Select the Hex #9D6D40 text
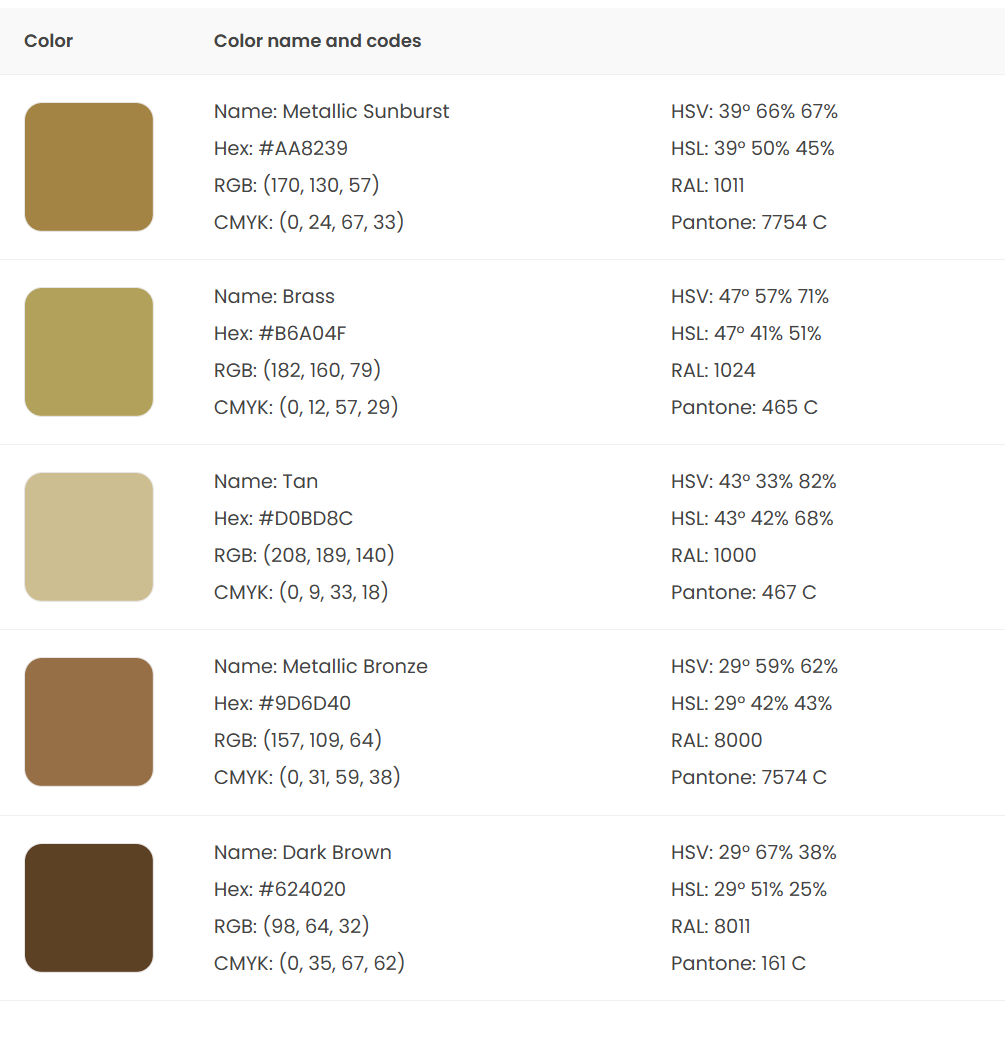This screenshot has height=1038, width=1005. coord(282,703)
